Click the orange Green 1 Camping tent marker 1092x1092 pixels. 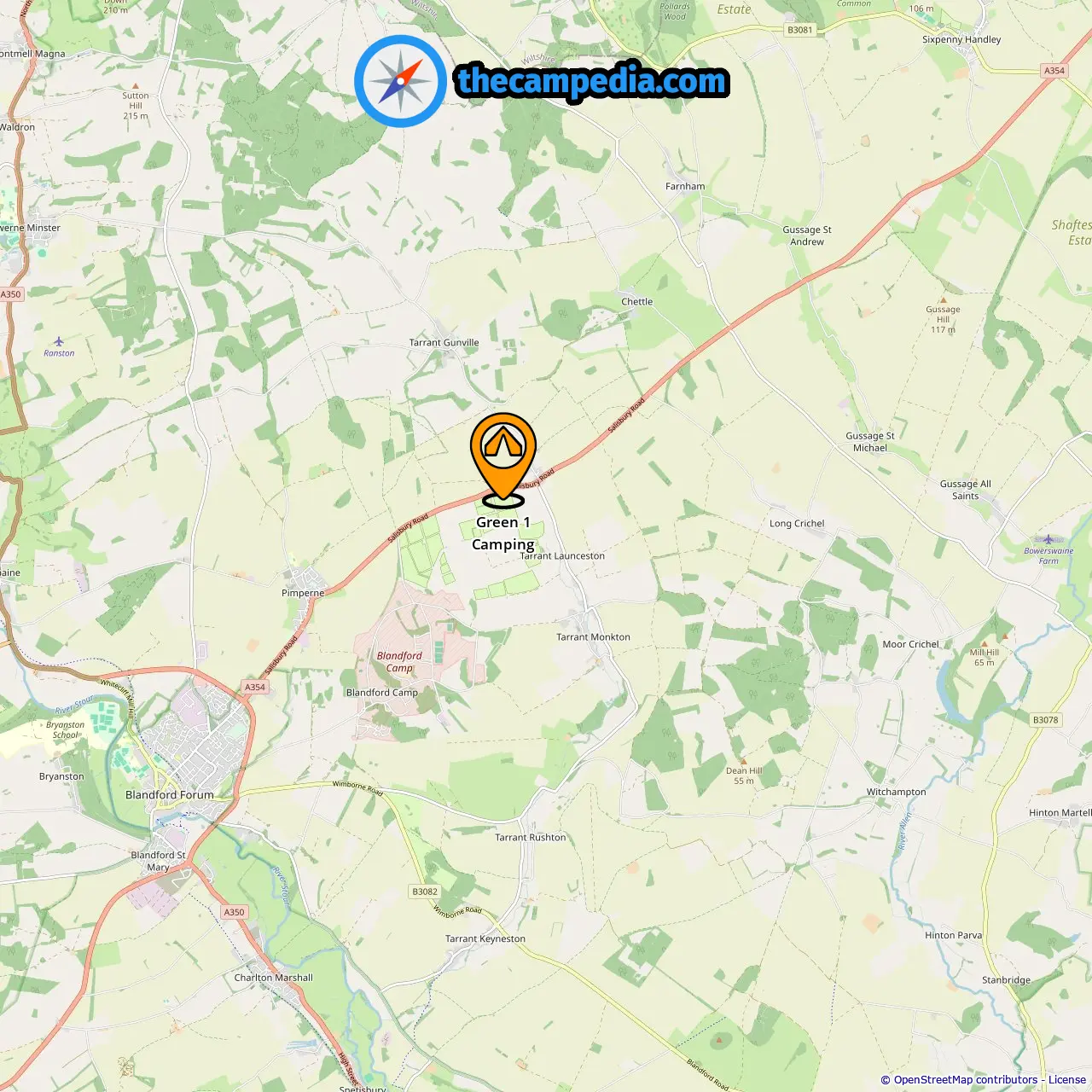click(503, 457)
